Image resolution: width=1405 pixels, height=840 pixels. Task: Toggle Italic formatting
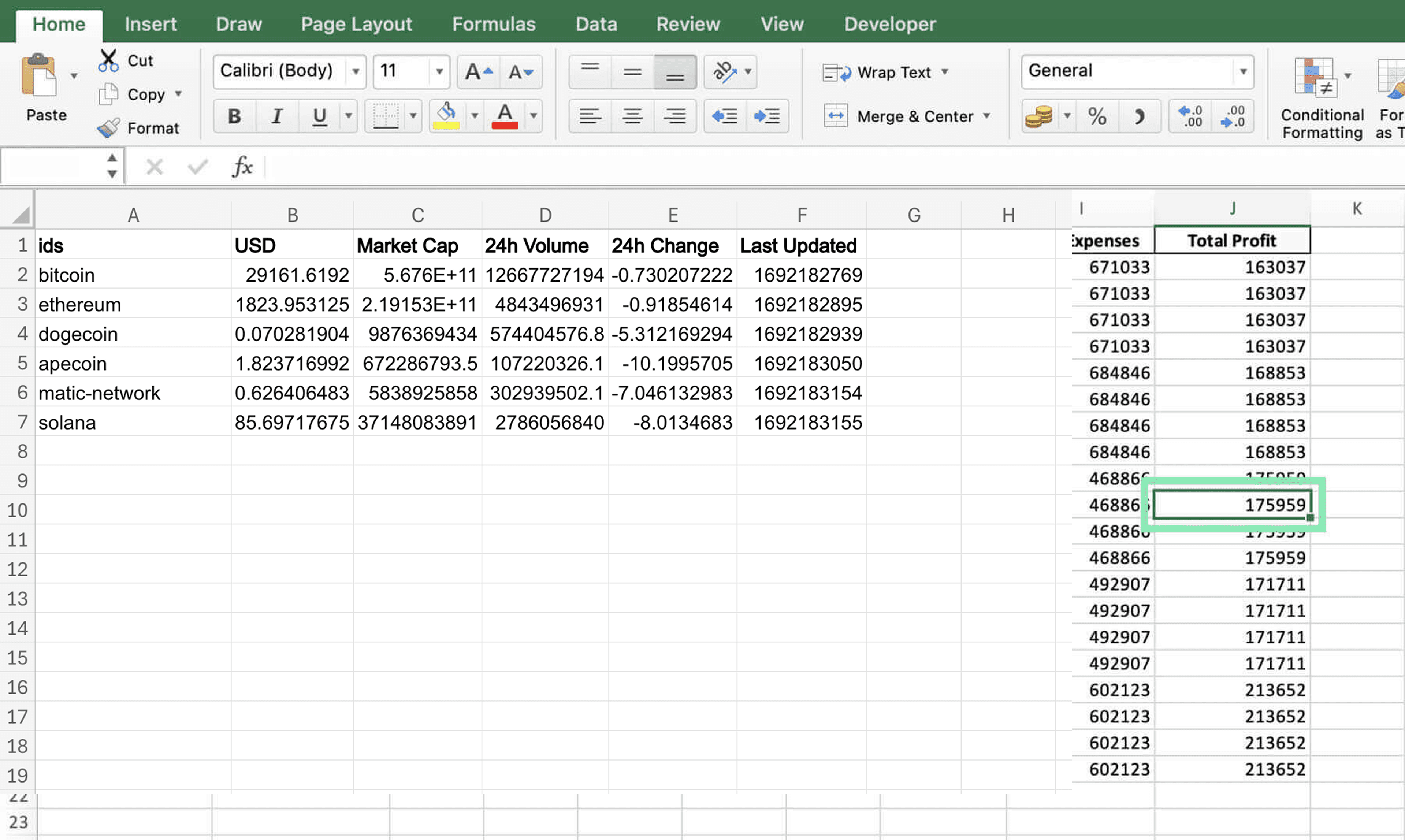(x=277, y=116)
